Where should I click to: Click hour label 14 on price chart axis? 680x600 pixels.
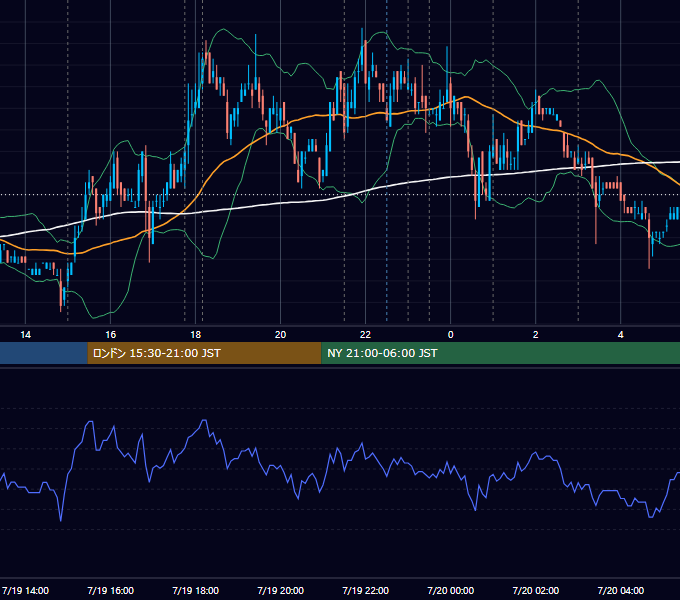coord(26,335)
